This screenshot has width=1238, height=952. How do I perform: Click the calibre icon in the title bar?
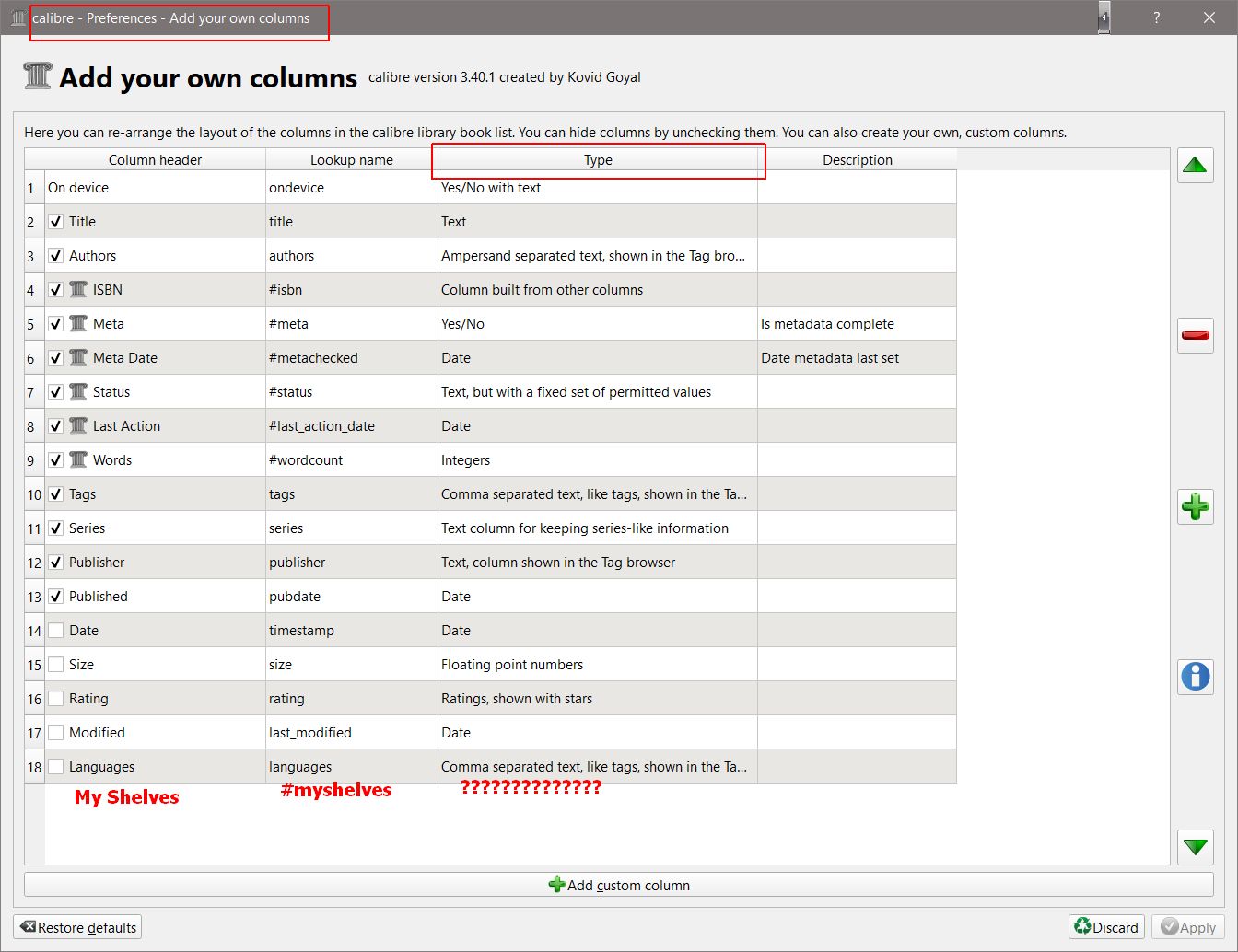pos(18,17)
